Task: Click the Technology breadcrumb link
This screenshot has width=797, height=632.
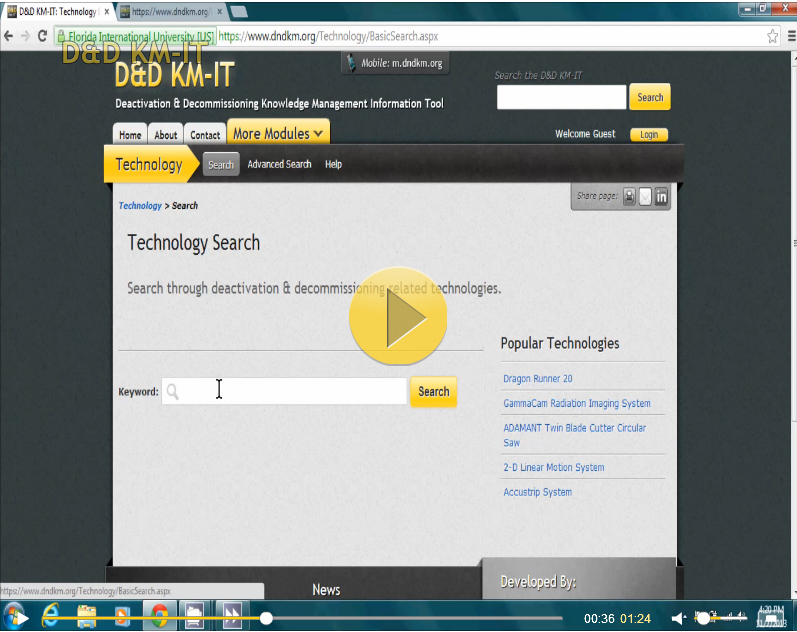Action: [140, 206]
